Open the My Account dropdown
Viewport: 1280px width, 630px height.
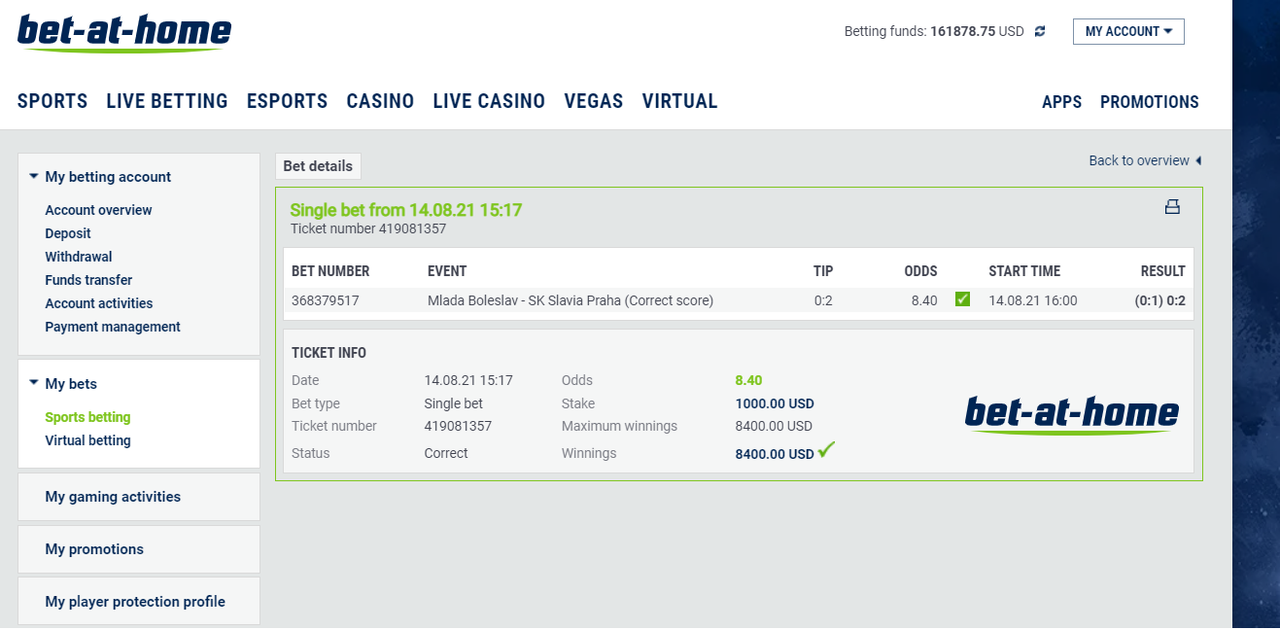click(x=1129, y=32)
